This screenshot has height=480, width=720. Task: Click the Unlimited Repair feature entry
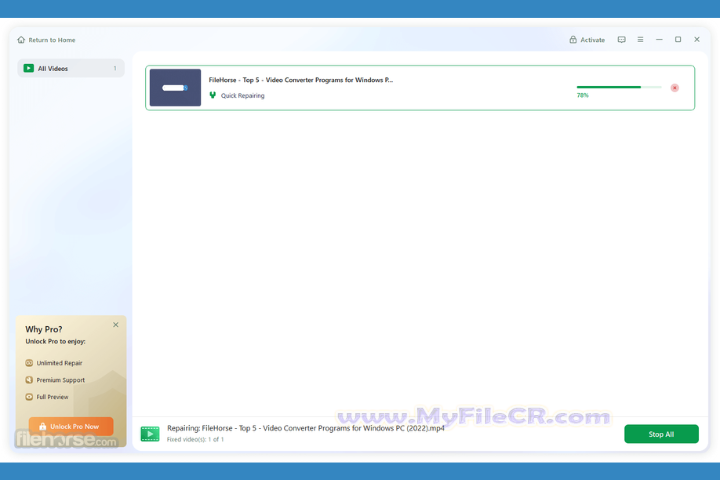pyautogui.click(x=54, y=363)
